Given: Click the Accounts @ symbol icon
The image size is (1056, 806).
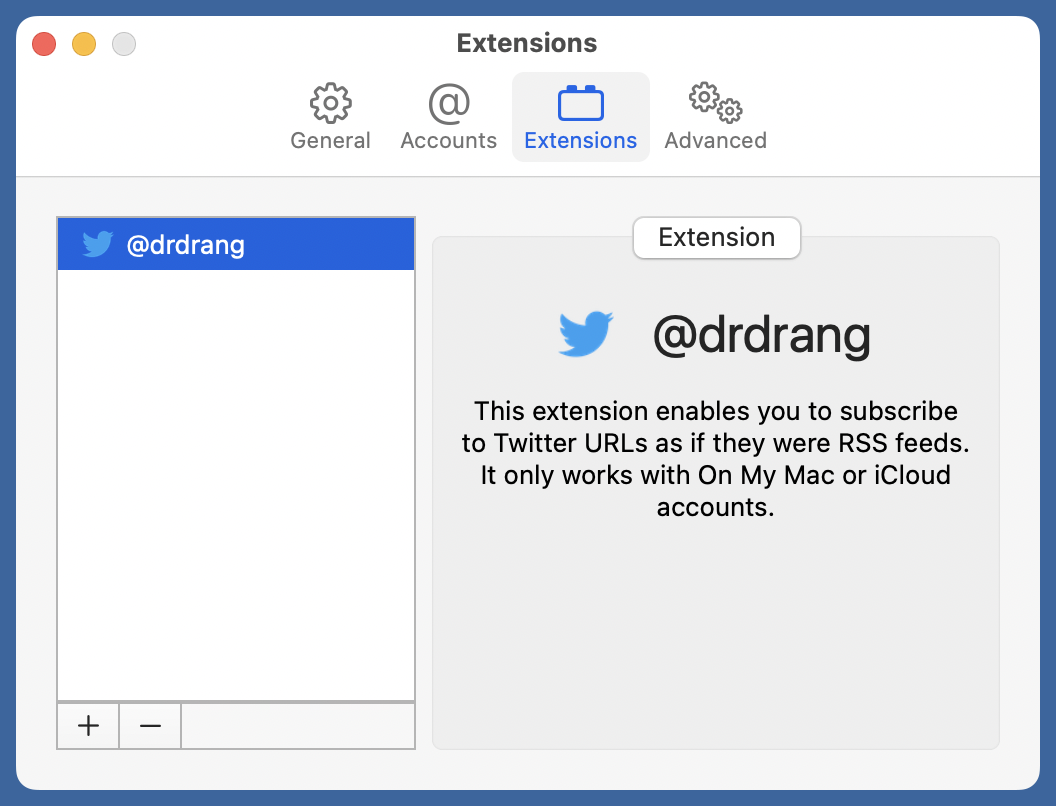Looking at the screenshot, I should pyautogui.click(x=448, y=103).
